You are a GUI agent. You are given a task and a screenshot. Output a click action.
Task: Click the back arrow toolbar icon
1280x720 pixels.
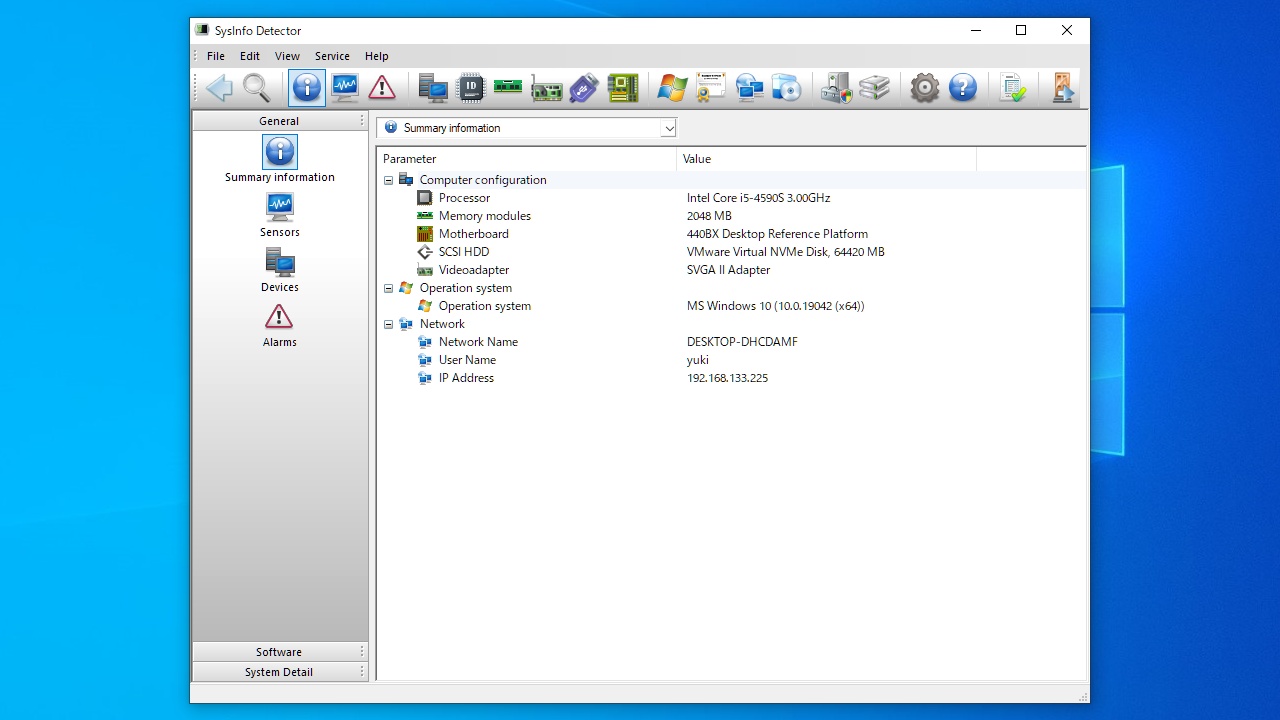(x=219, y=88)
